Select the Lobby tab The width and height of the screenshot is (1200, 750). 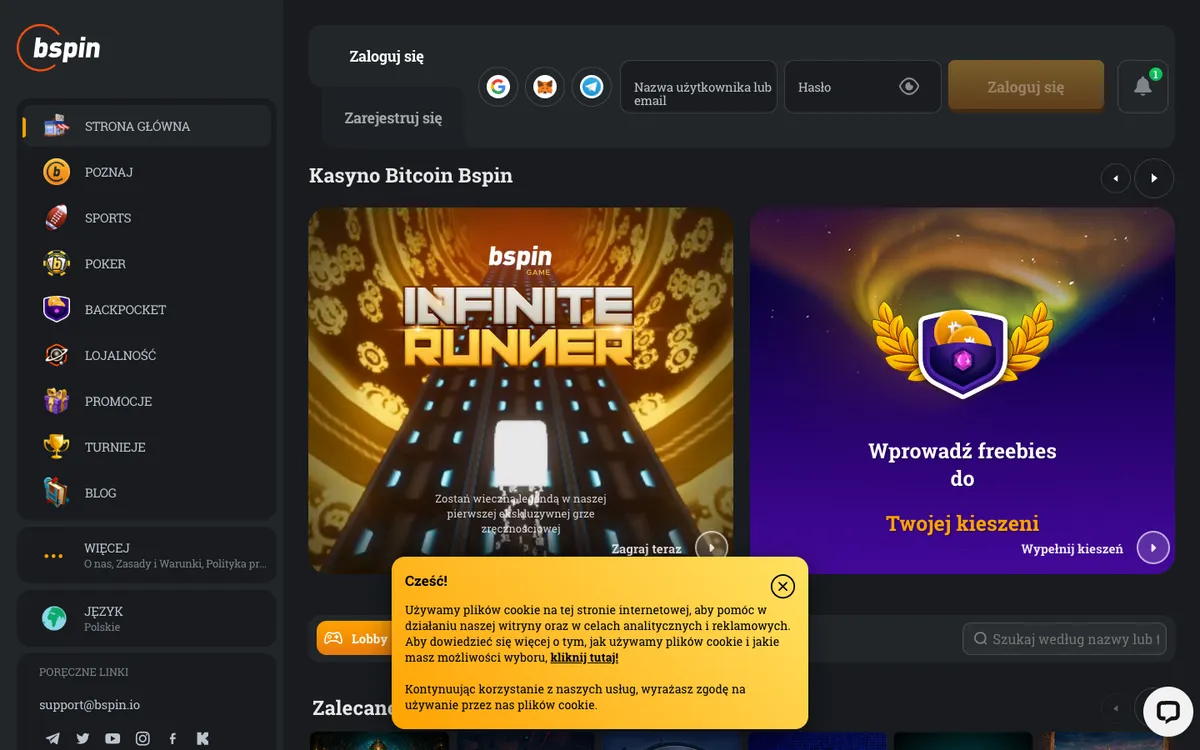[x=355, y=638]
